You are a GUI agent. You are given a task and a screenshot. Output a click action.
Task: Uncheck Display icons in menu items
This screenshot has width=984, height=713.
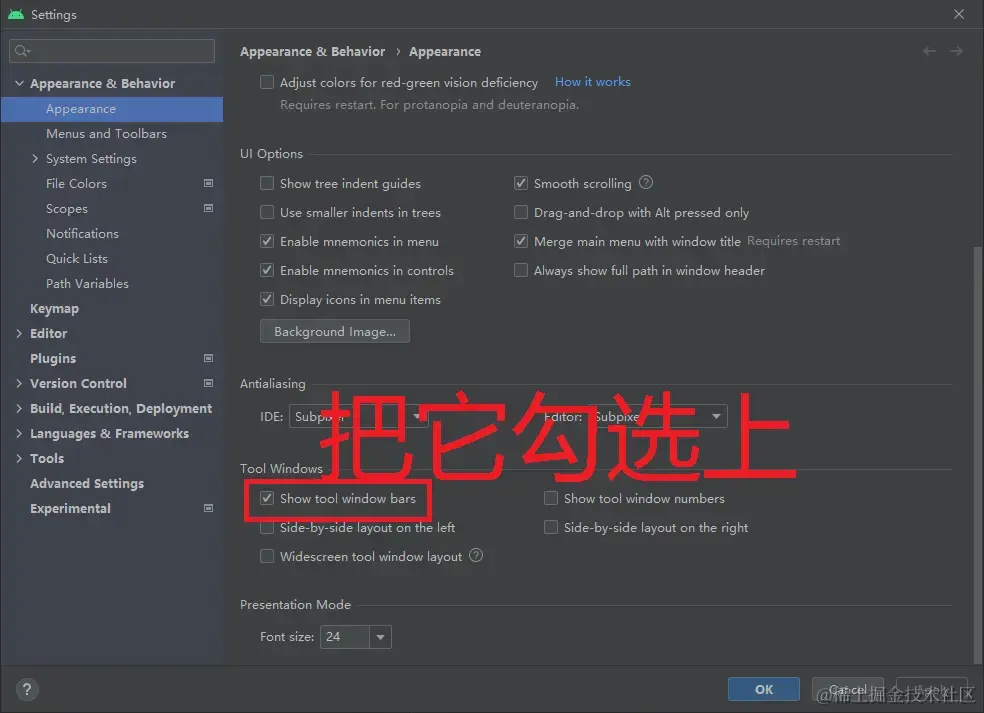tap(267, 299)
